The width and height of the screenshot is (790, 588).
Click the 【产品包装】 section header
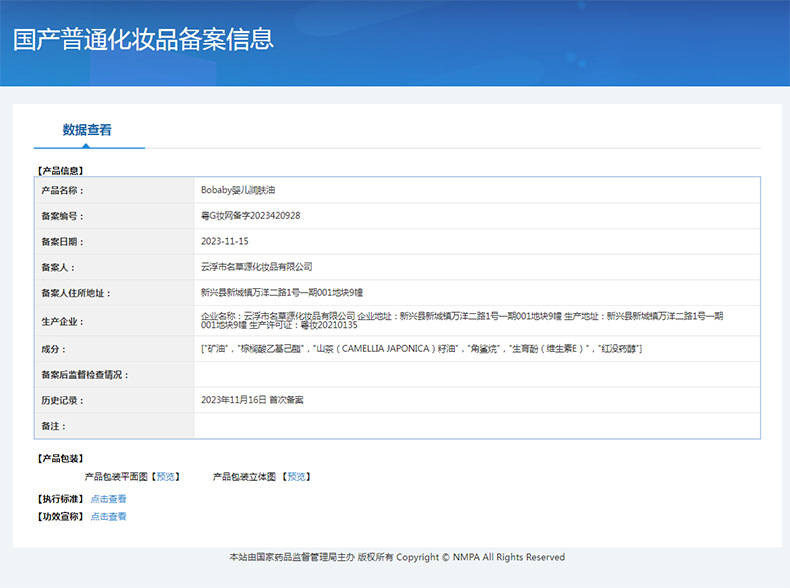60,459
